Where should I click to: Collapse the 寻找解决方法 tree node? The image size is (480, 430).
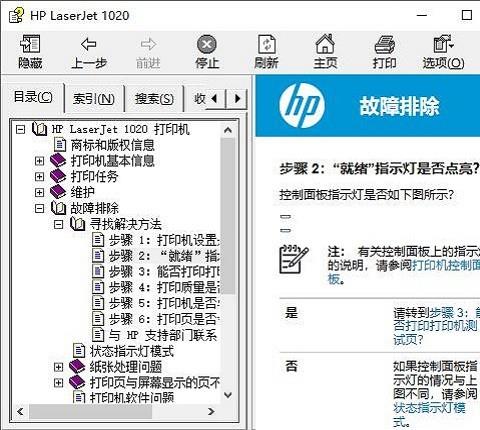tap(59, 224)
